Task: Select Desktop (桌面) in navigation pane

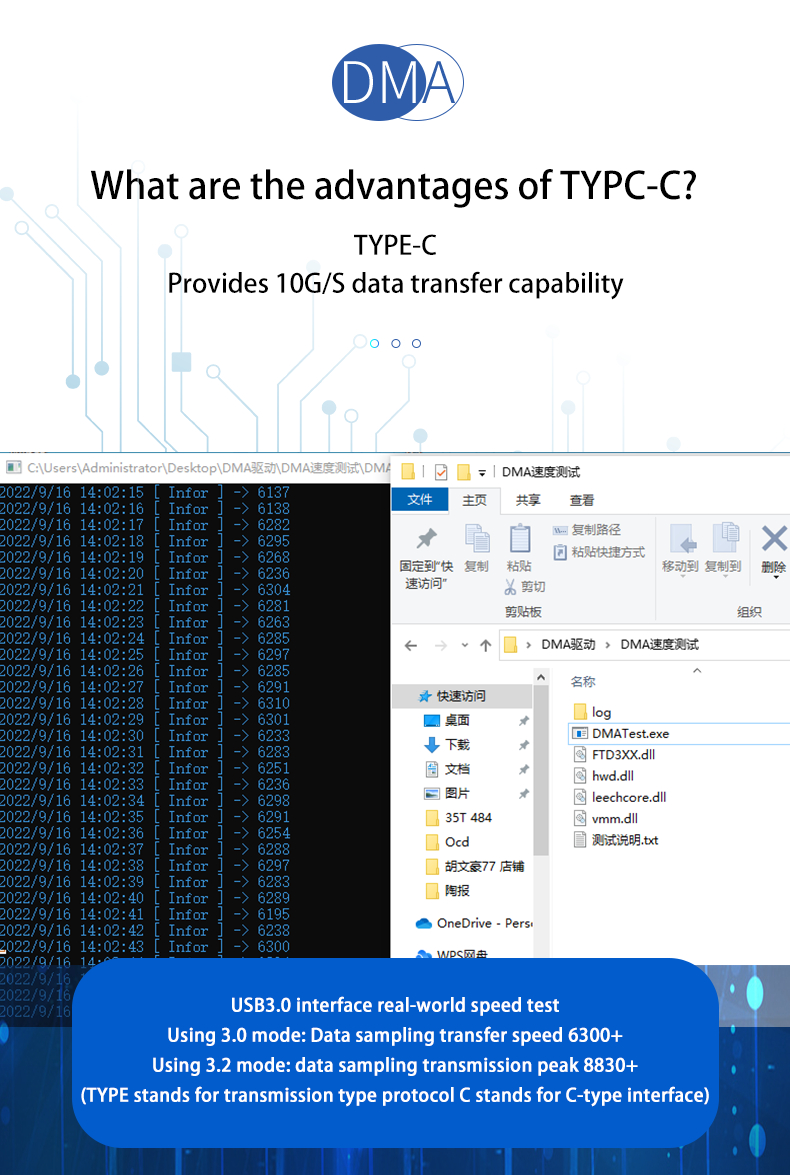Action: coord(457,720)
